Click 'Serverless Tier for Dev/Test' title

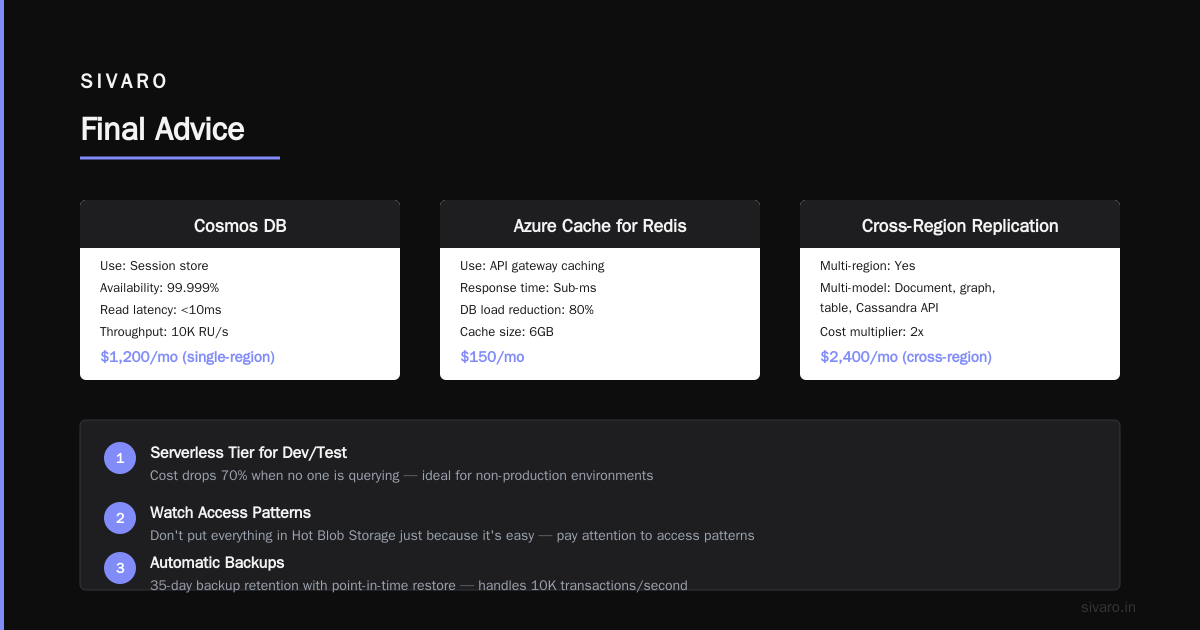pyautogui.click(x=248, y=453)
